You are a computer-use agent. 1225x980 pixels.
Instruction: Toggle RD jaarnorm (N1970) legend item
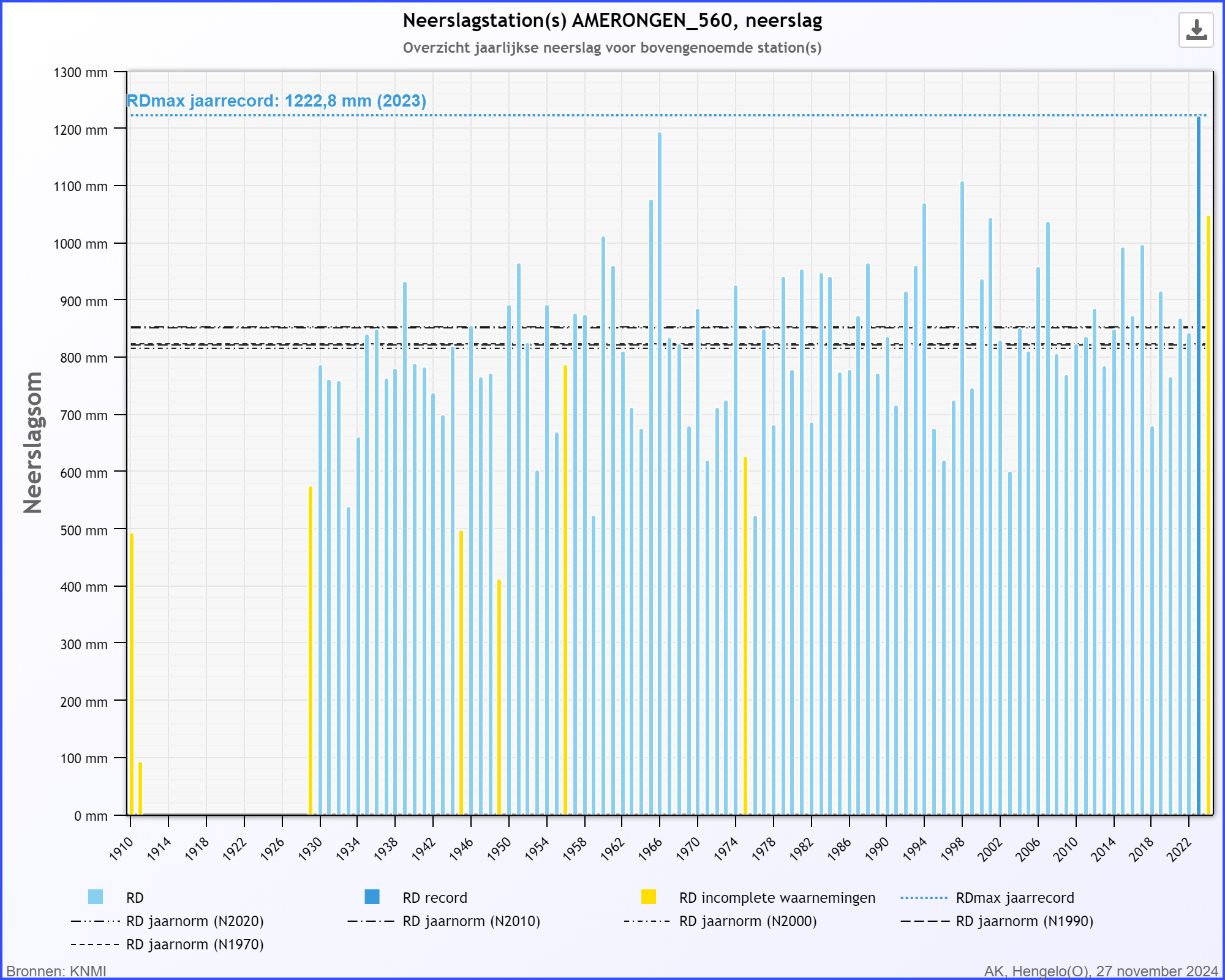194,944
